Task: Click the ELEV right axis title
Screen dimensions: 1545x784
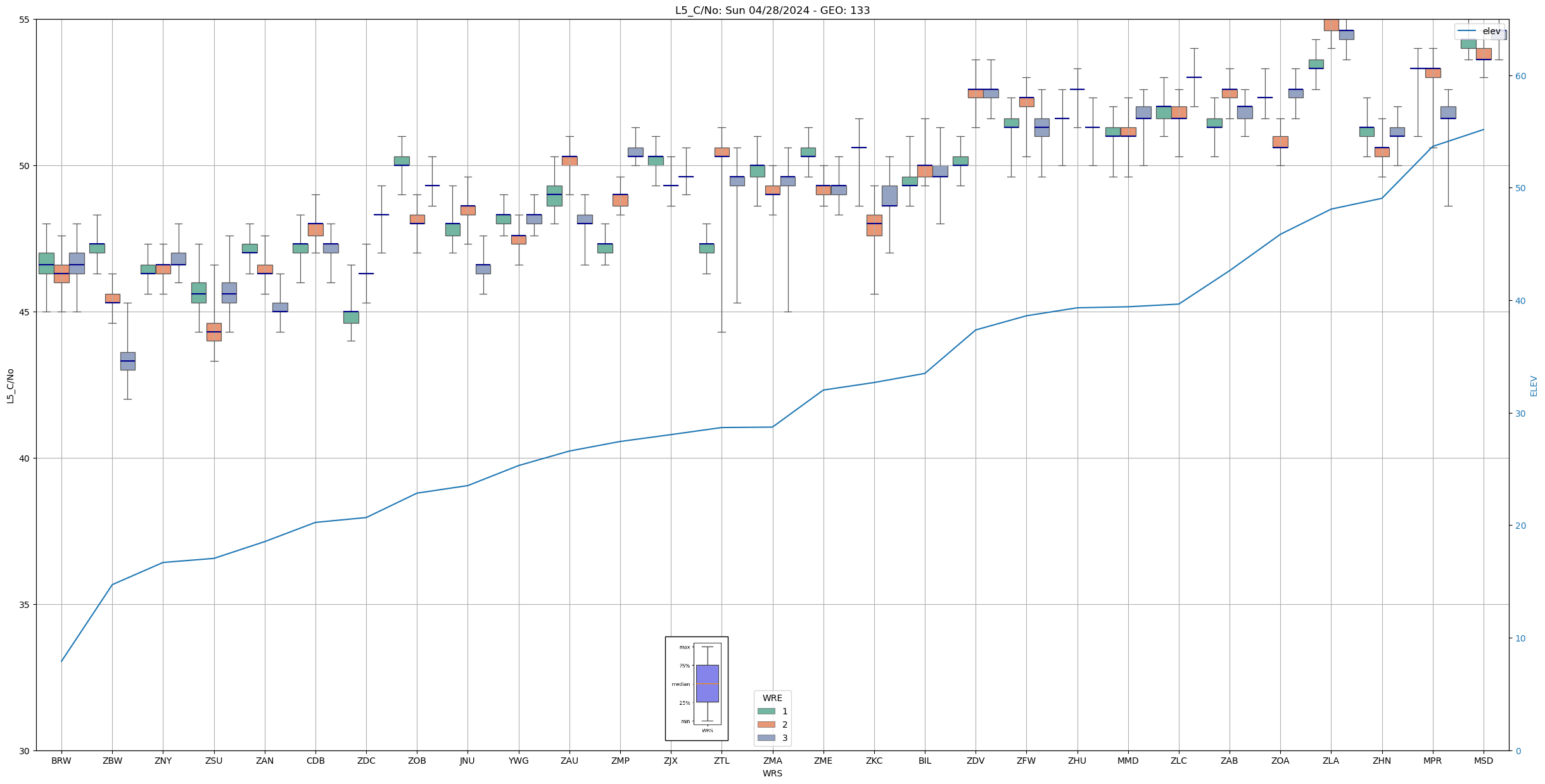Action: [1534, 386]
